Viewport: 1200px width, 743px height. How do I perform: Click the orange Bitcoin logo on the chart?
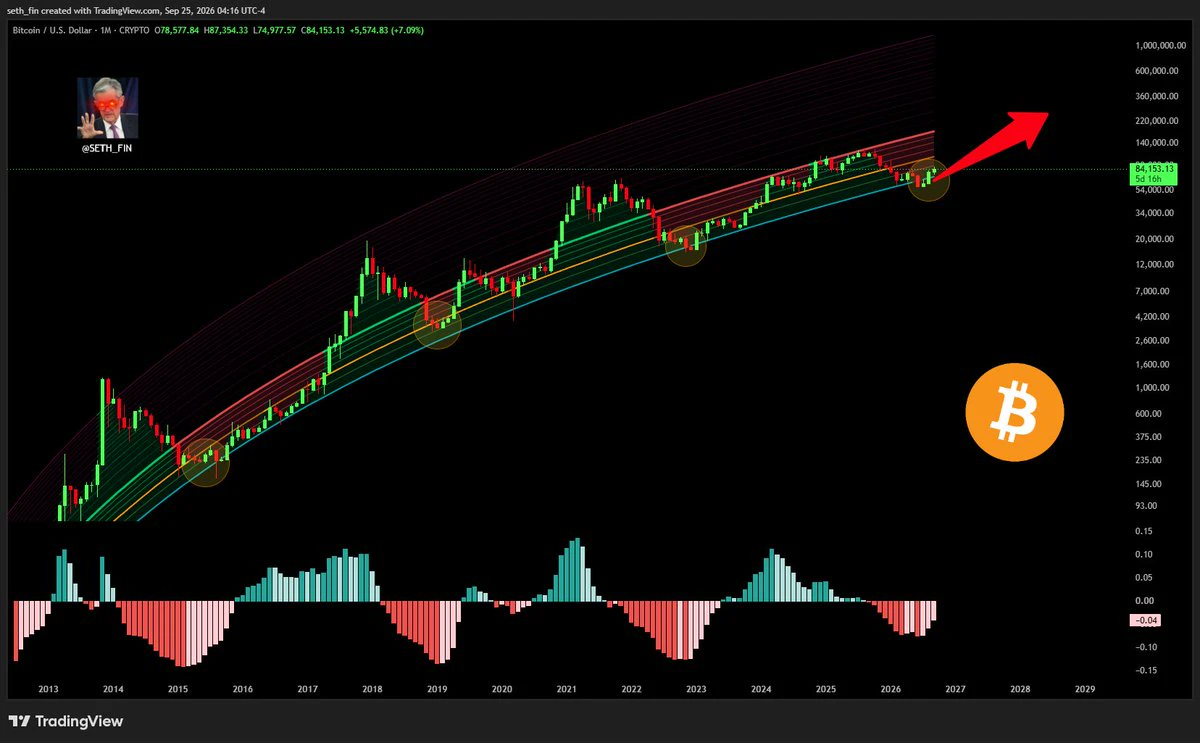pos(1015,412)
